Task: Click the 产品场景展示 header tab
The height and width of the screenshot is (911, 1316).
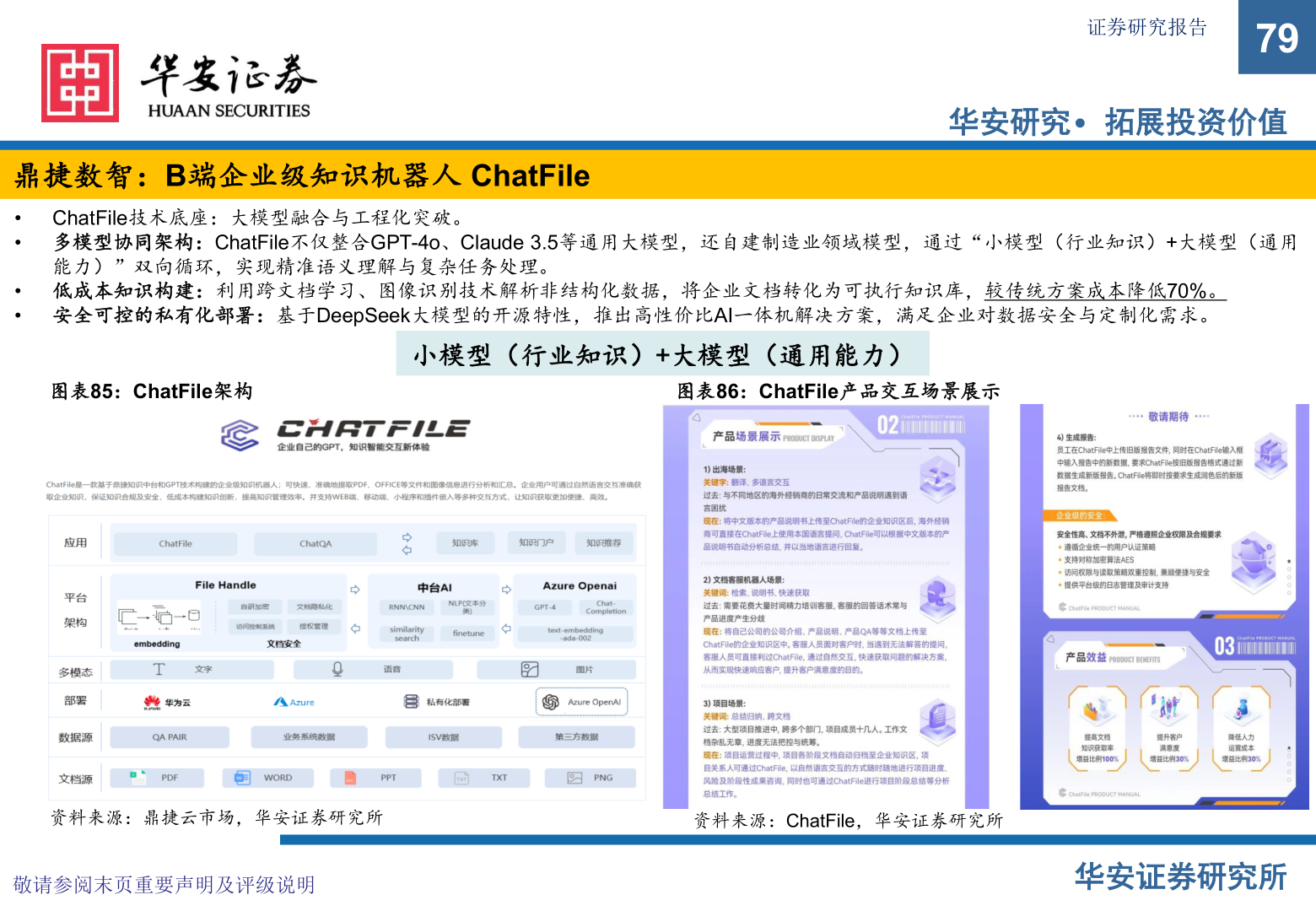Action: click(x=774, y=436)
